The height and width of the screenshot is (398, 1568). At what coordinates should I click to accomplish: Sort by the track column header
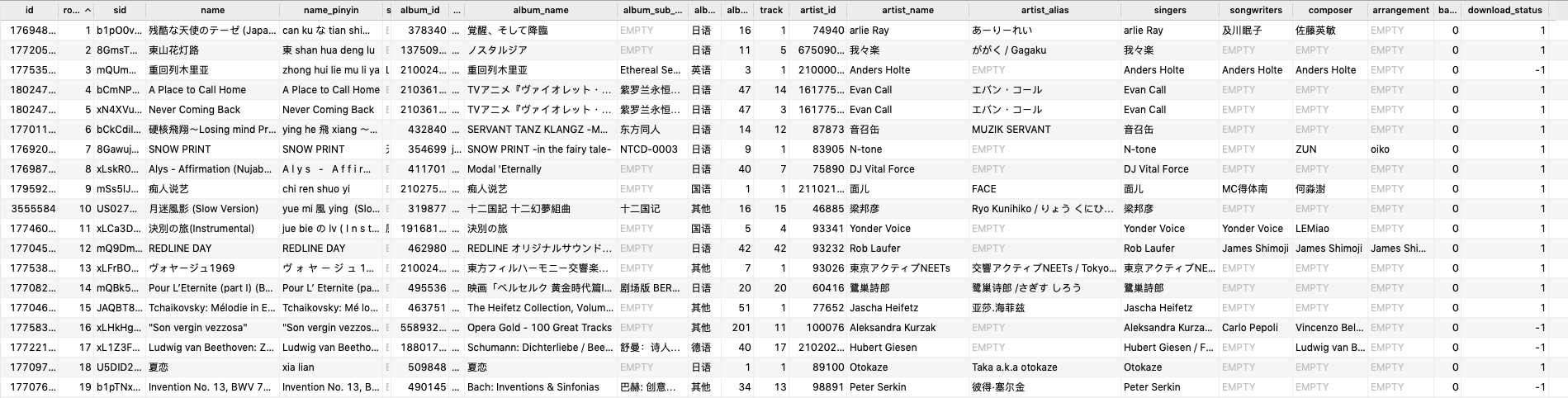pyautogui.click(x=771, y=10)
